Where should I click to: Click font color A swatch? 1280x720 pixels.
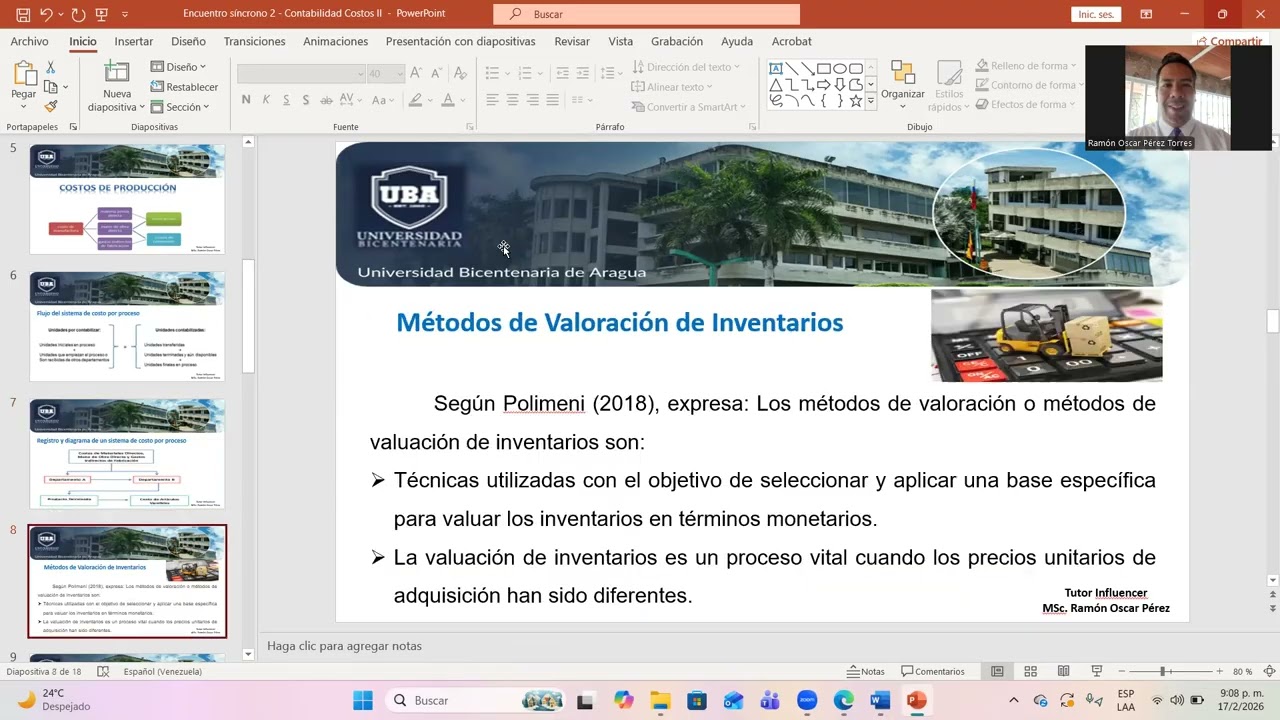[x=449, y=100]
